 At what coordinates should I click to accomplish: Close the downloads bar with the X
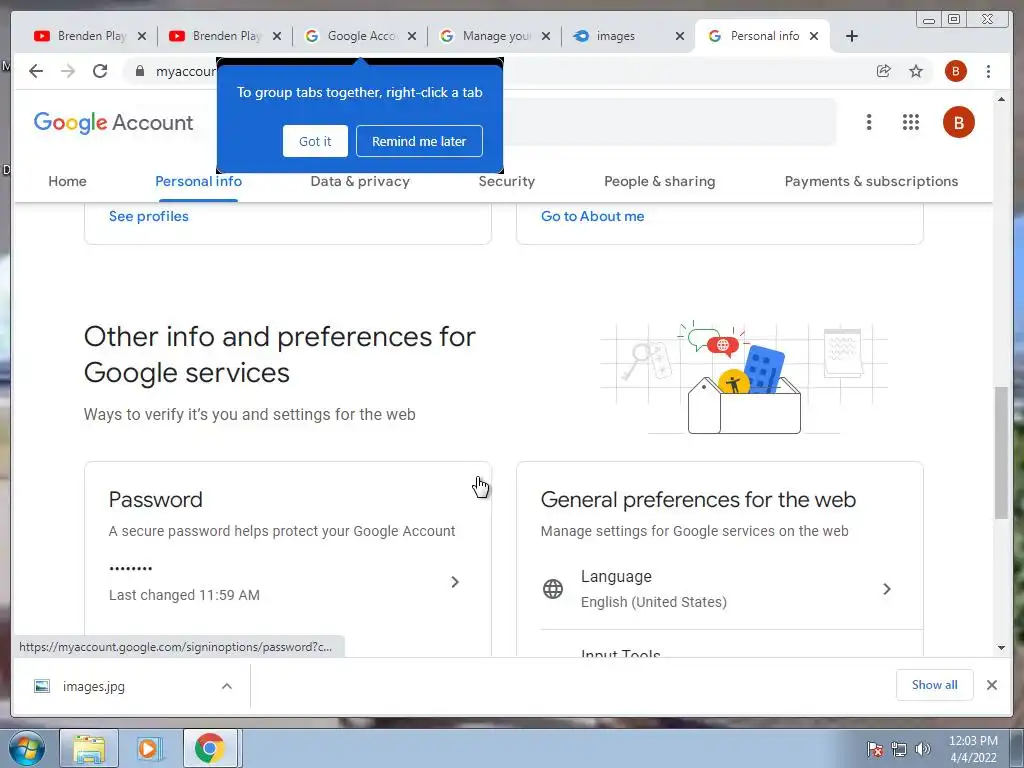coord(991,685)
